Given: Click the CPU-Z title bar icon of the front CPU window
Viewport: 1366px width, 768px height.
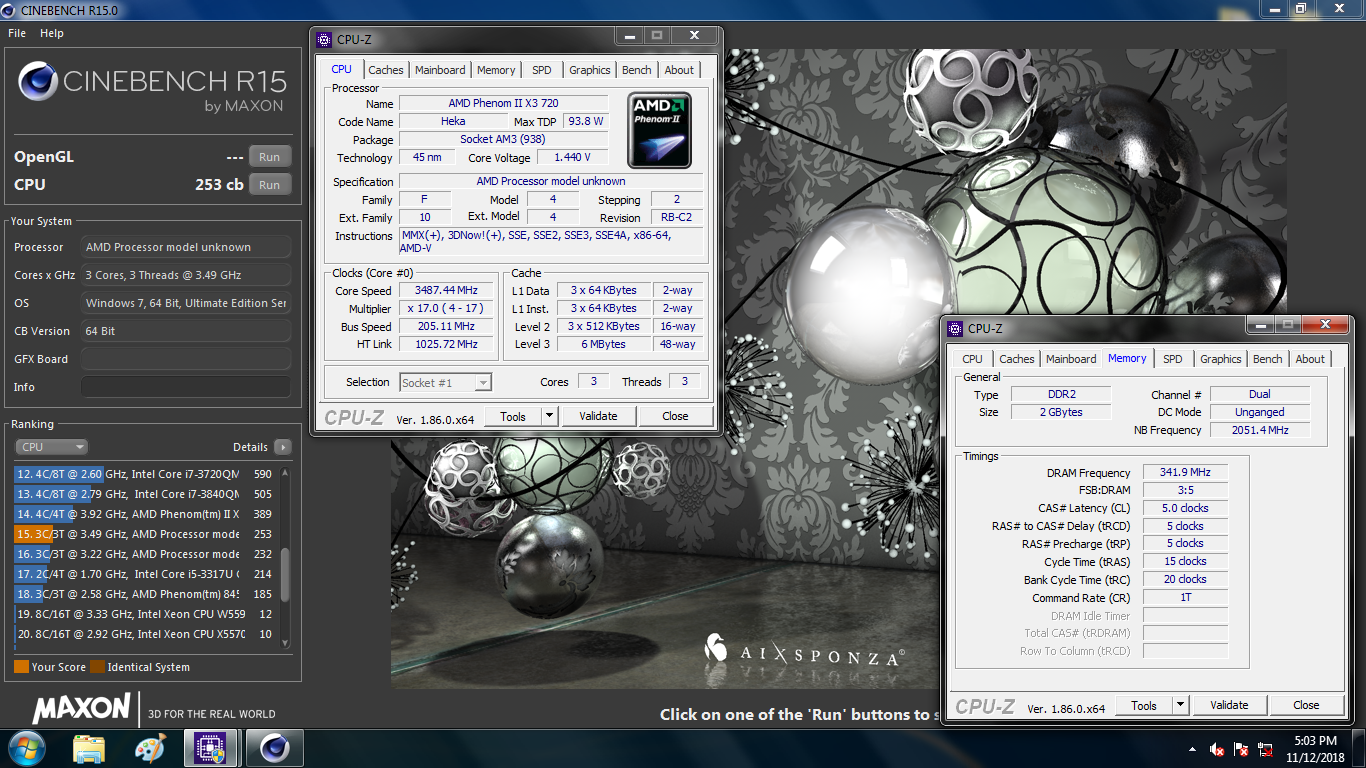Looking at the screenshot, I should tap(324, 40).
